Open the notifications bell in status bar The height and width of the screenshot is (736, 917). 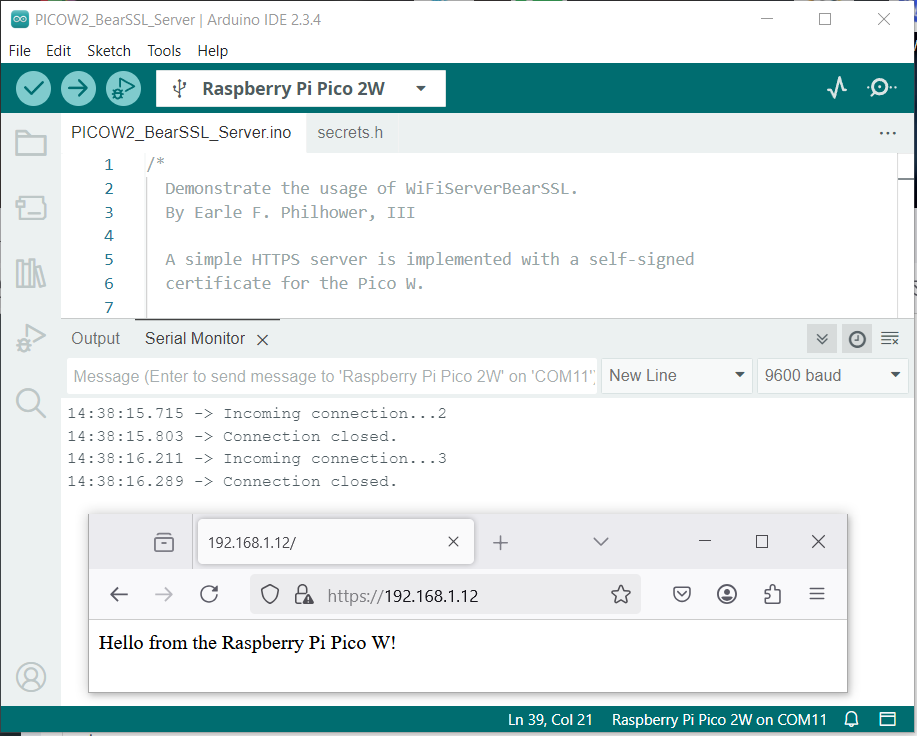pyautogui.click(x=852, y=719)
